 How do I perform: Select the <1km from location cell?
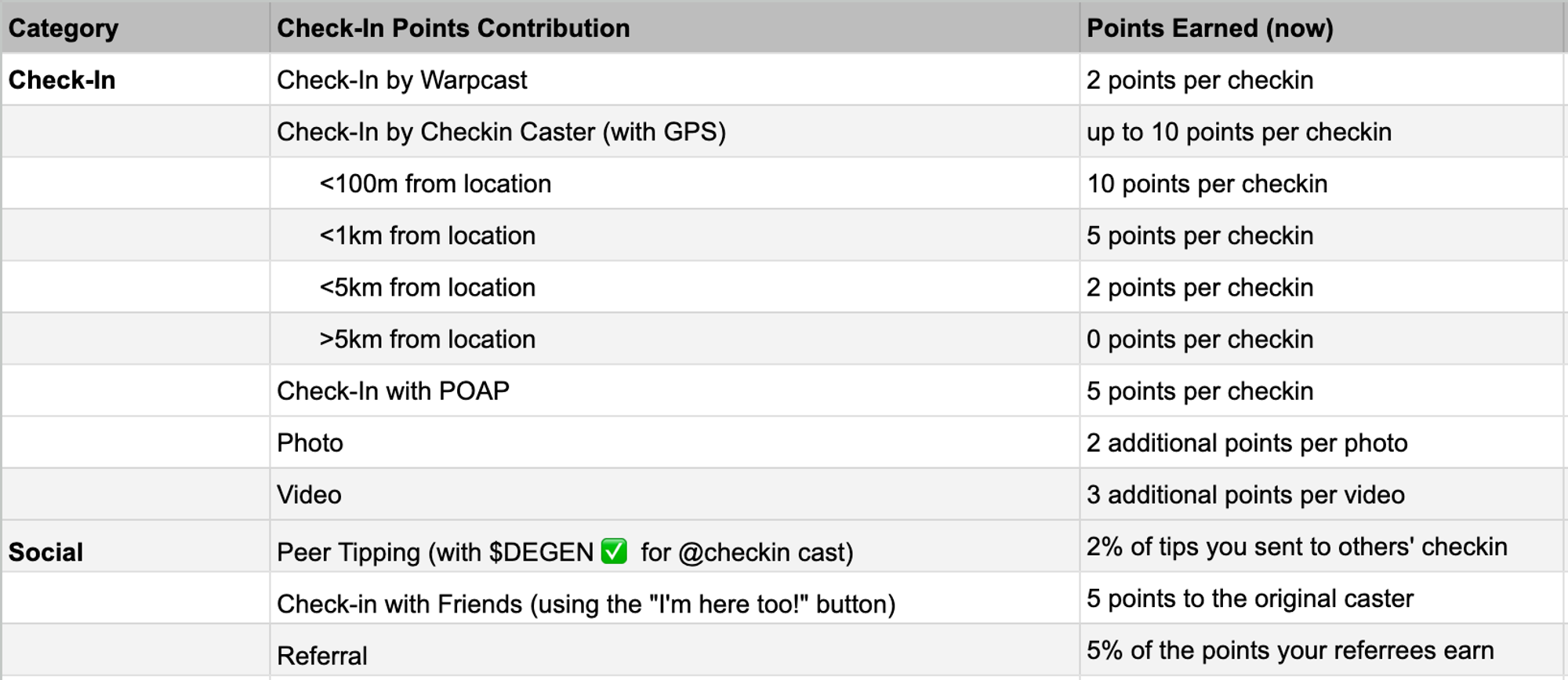pos(427,235)
